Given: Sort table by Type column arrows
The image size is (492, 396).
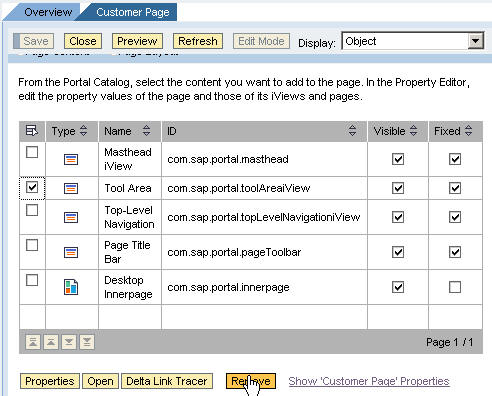Looking at the screenshot, I should pyautogui.click(x=84, y=131).
